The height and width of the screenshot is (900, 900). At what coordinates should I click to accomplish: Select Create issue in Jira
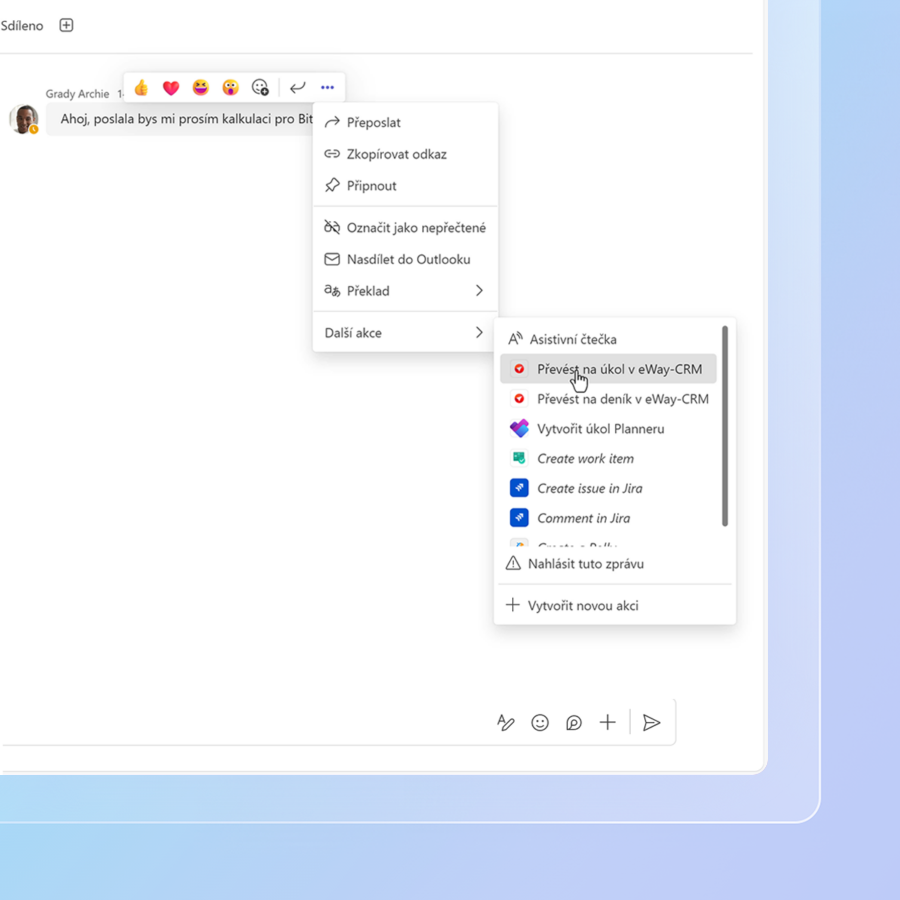(608, 488)
